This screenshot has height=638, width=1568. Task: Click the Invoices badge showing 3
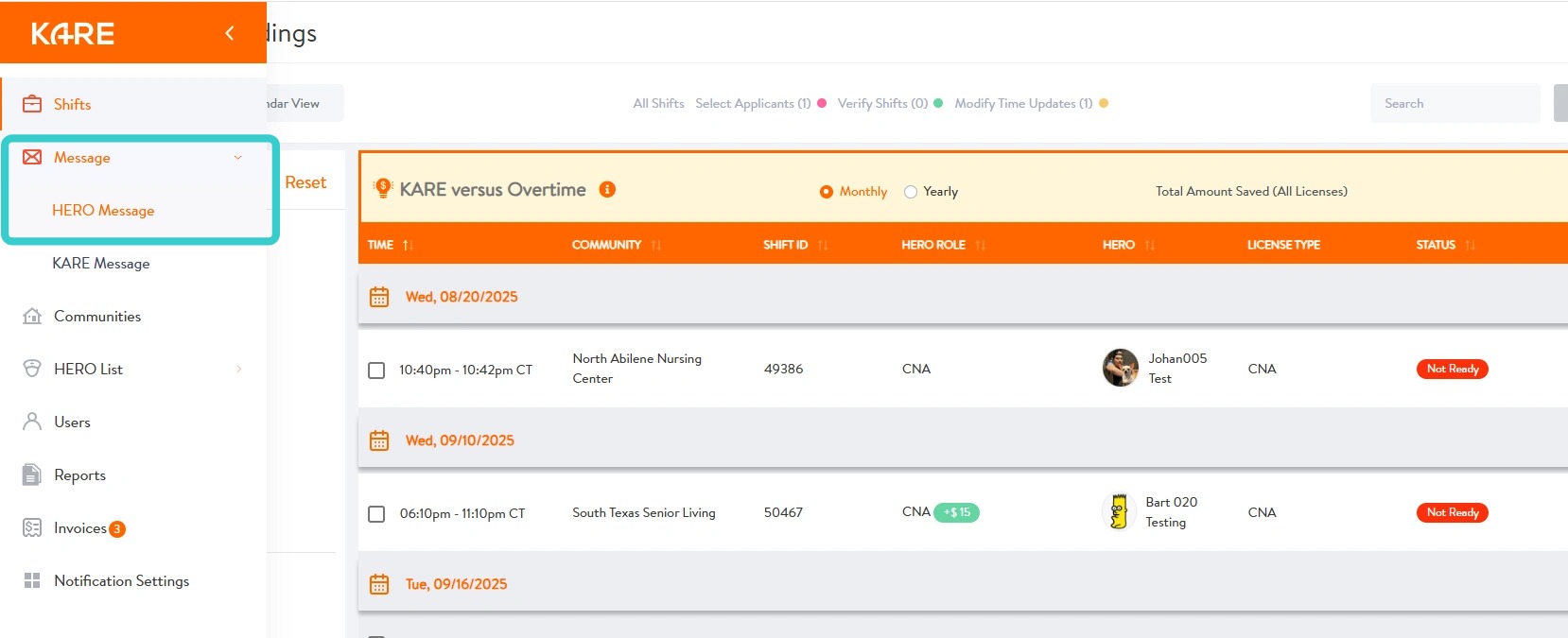[117, 529]
